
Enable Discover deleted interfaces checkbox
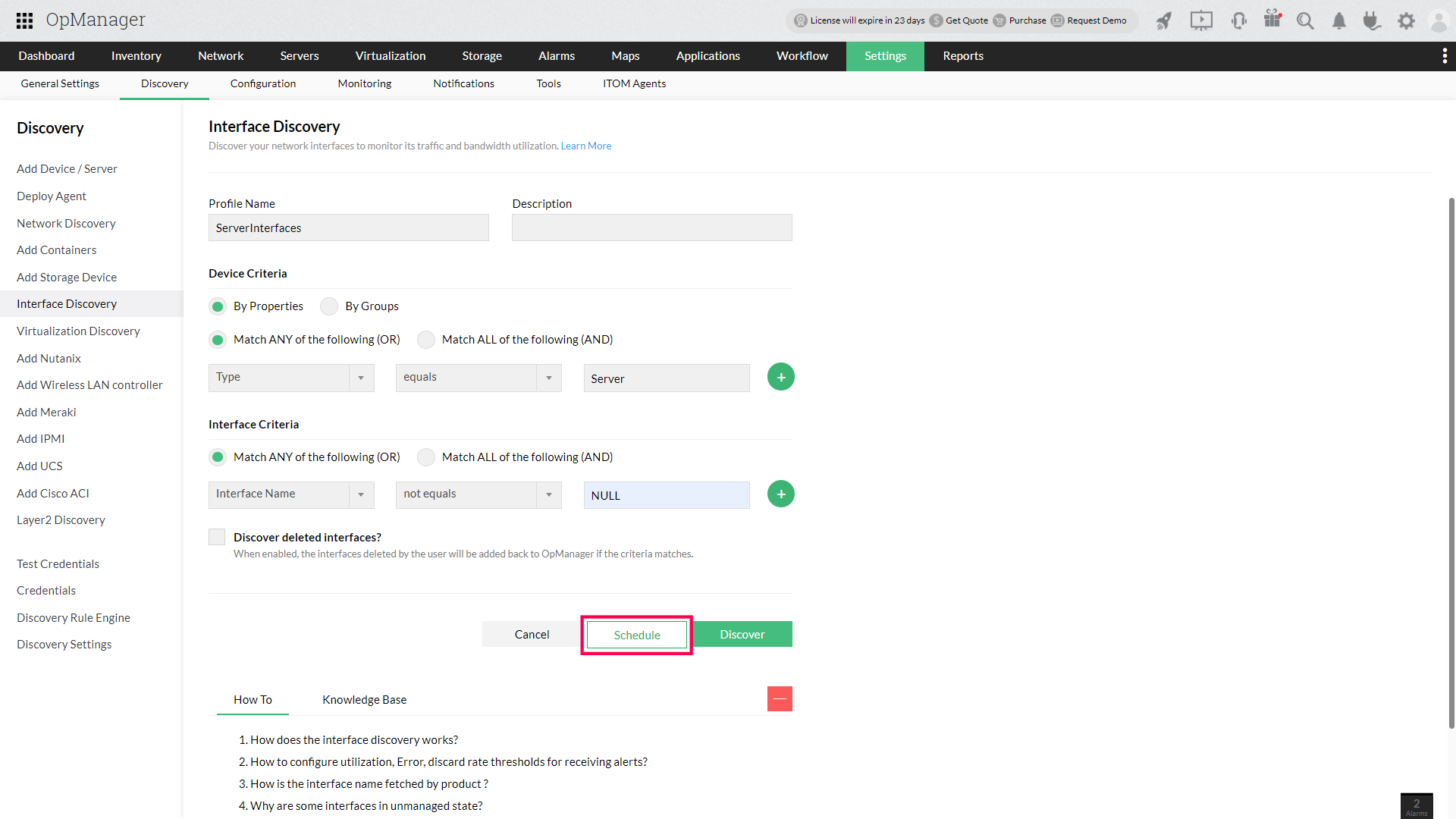(217, 537)
